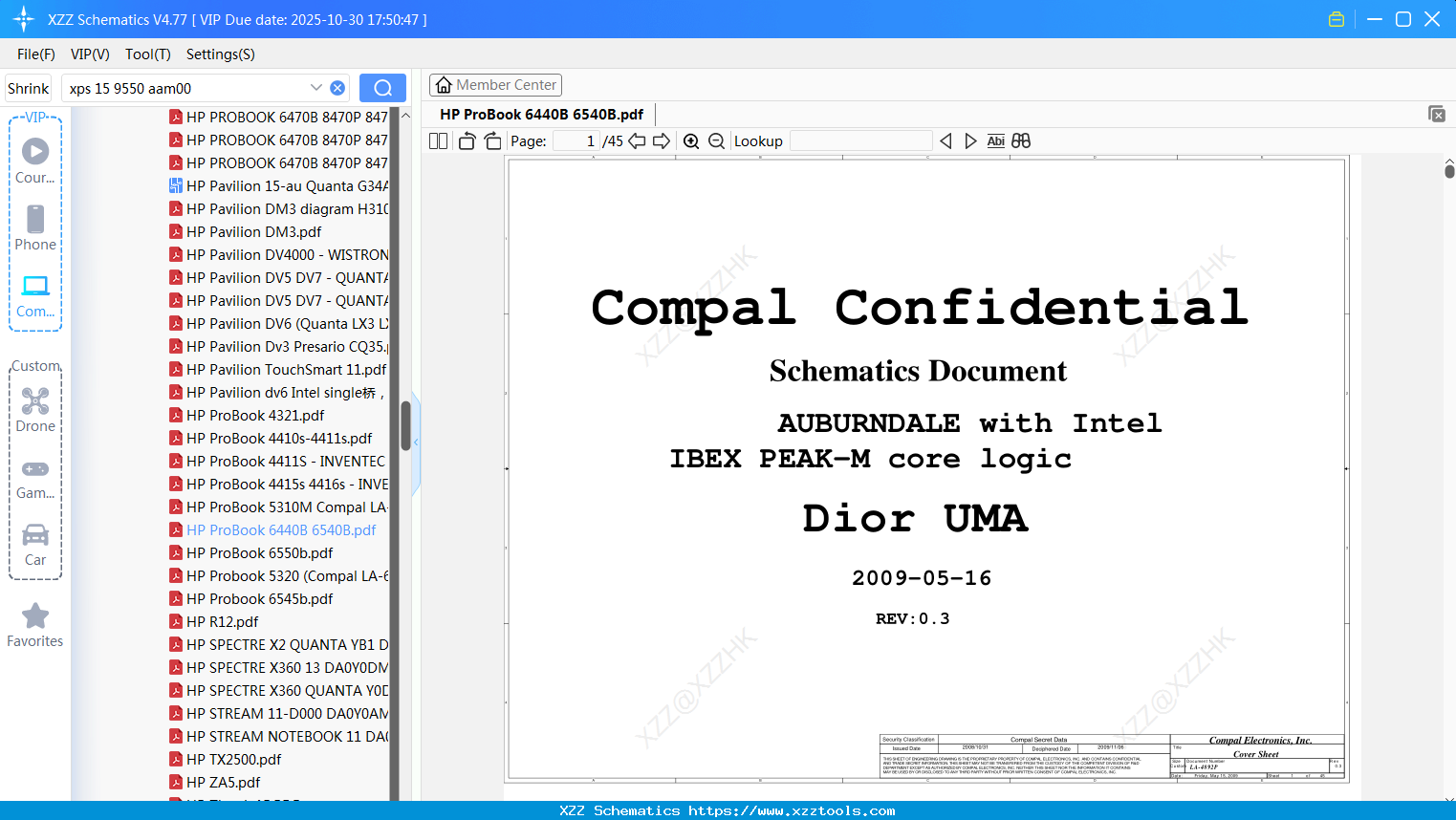The height and width of the screenshot is (820, 1456).
Task: Click the document viewer scrollbar thumb
Action: pos(1449,171)
